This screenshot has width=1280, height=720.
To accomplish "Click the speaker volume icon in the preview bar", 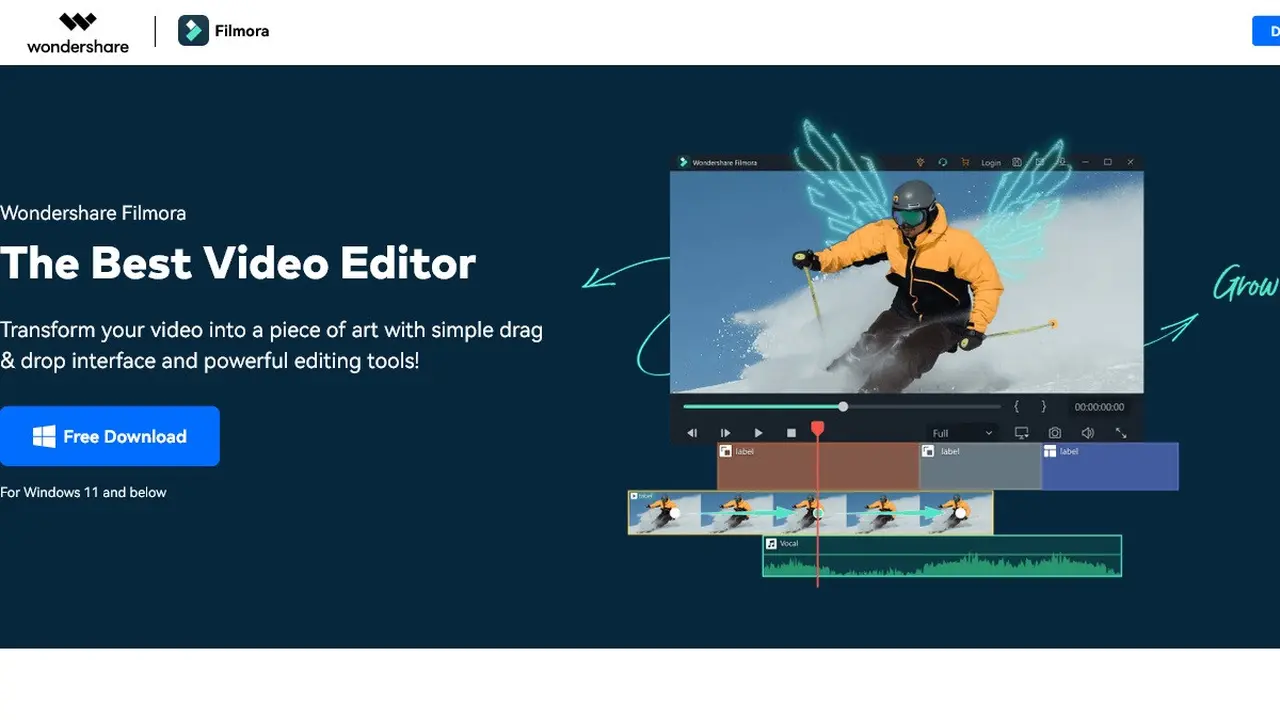I will coord(1088,432).
